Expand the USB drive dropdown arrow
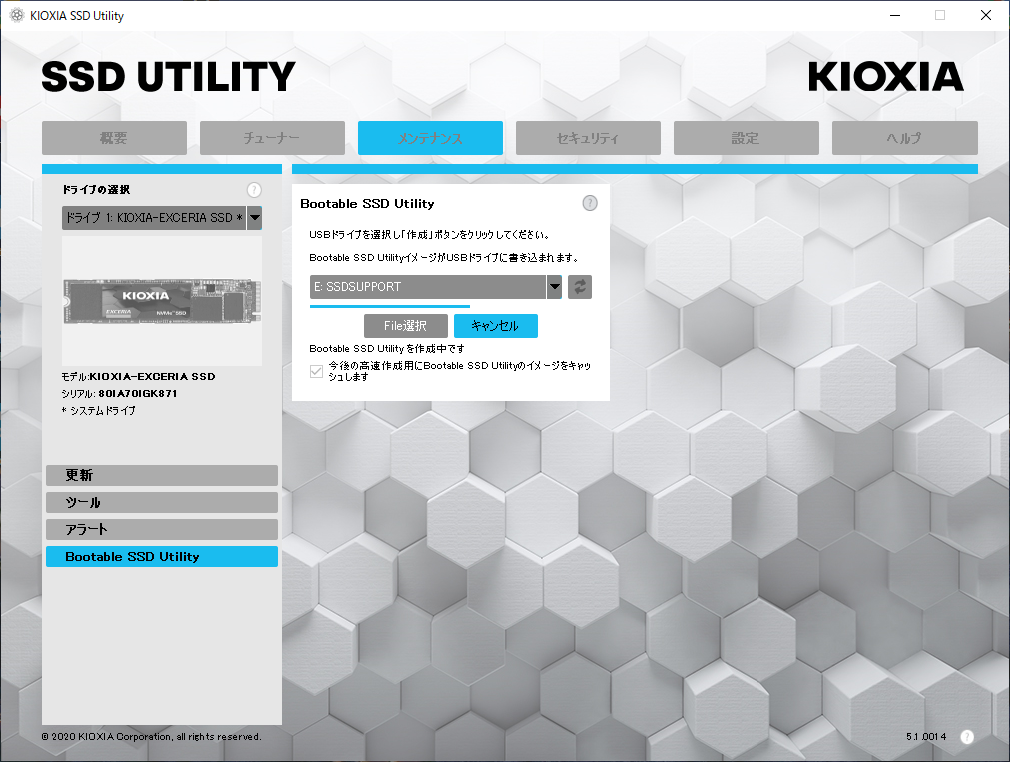 554,287
